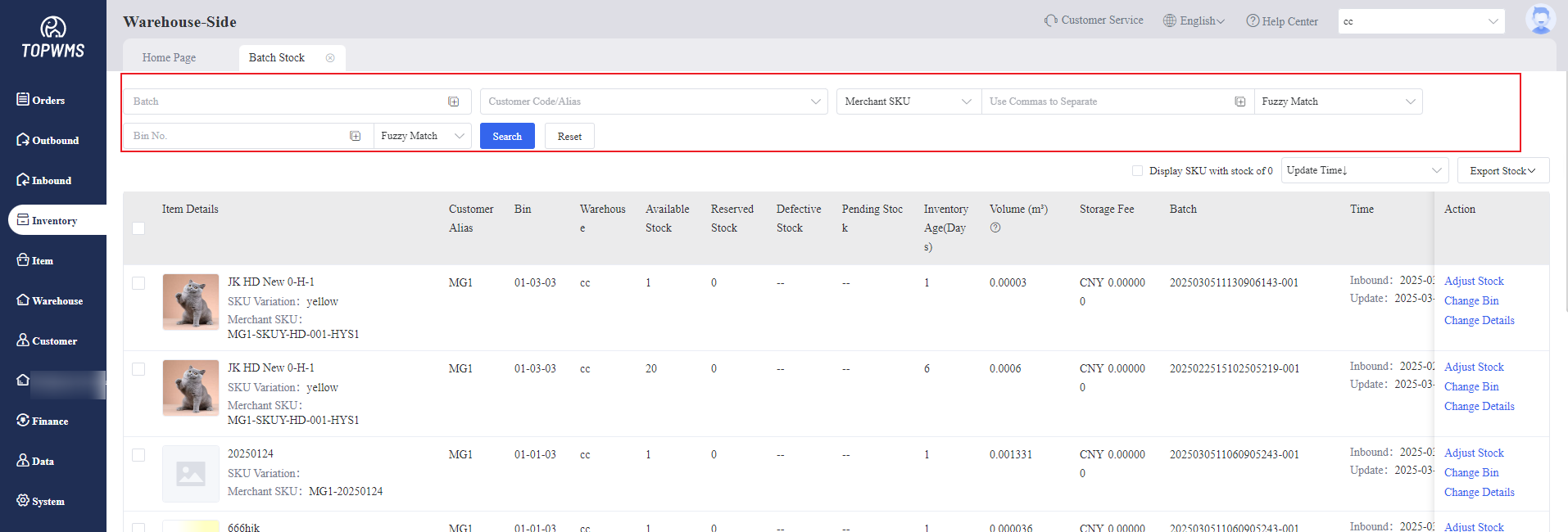Open the System settings gear icon

(23, 500)
